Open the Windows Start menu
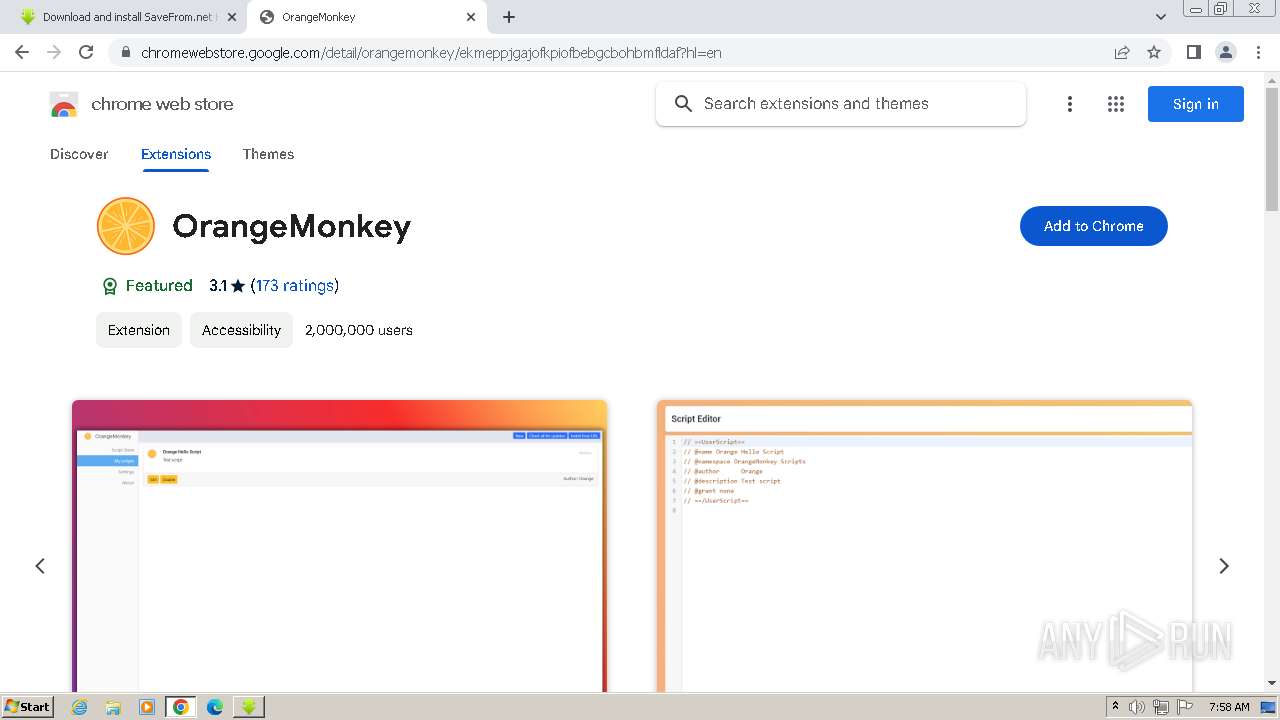This screenshot has width=1280, height=720. 27,706
